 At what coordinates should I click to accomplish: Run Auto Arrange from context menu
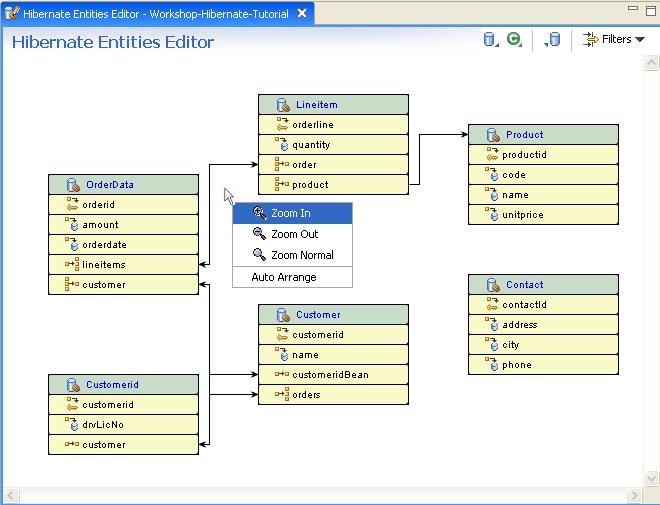point(292,277)
